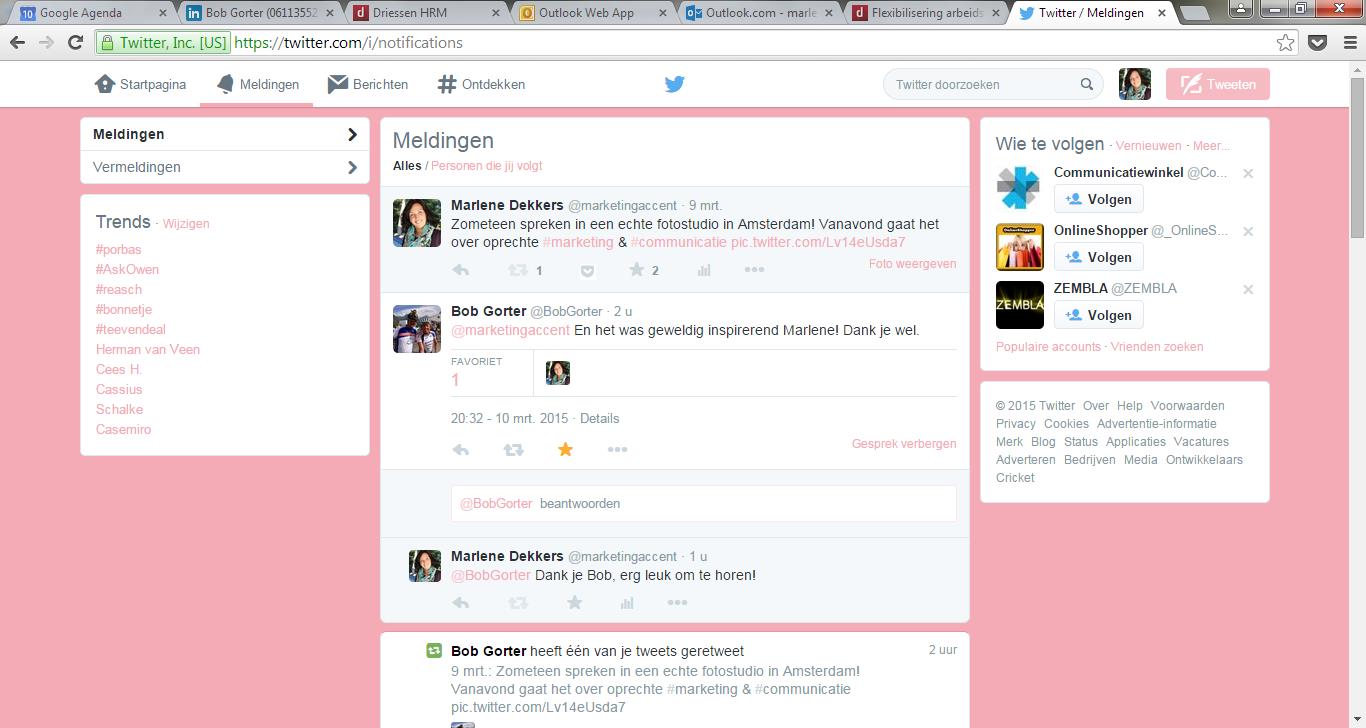This screenshot has height=728, width=1366.
Task: Click #marketing hashtag in Marlene's tweet
Action: point(578,242)
